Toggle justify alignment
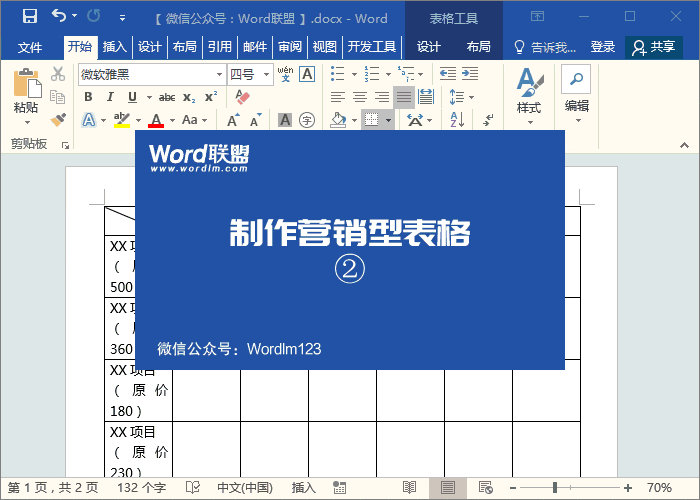The width and height of the screenshot is (700, 500). coord(404,97)
